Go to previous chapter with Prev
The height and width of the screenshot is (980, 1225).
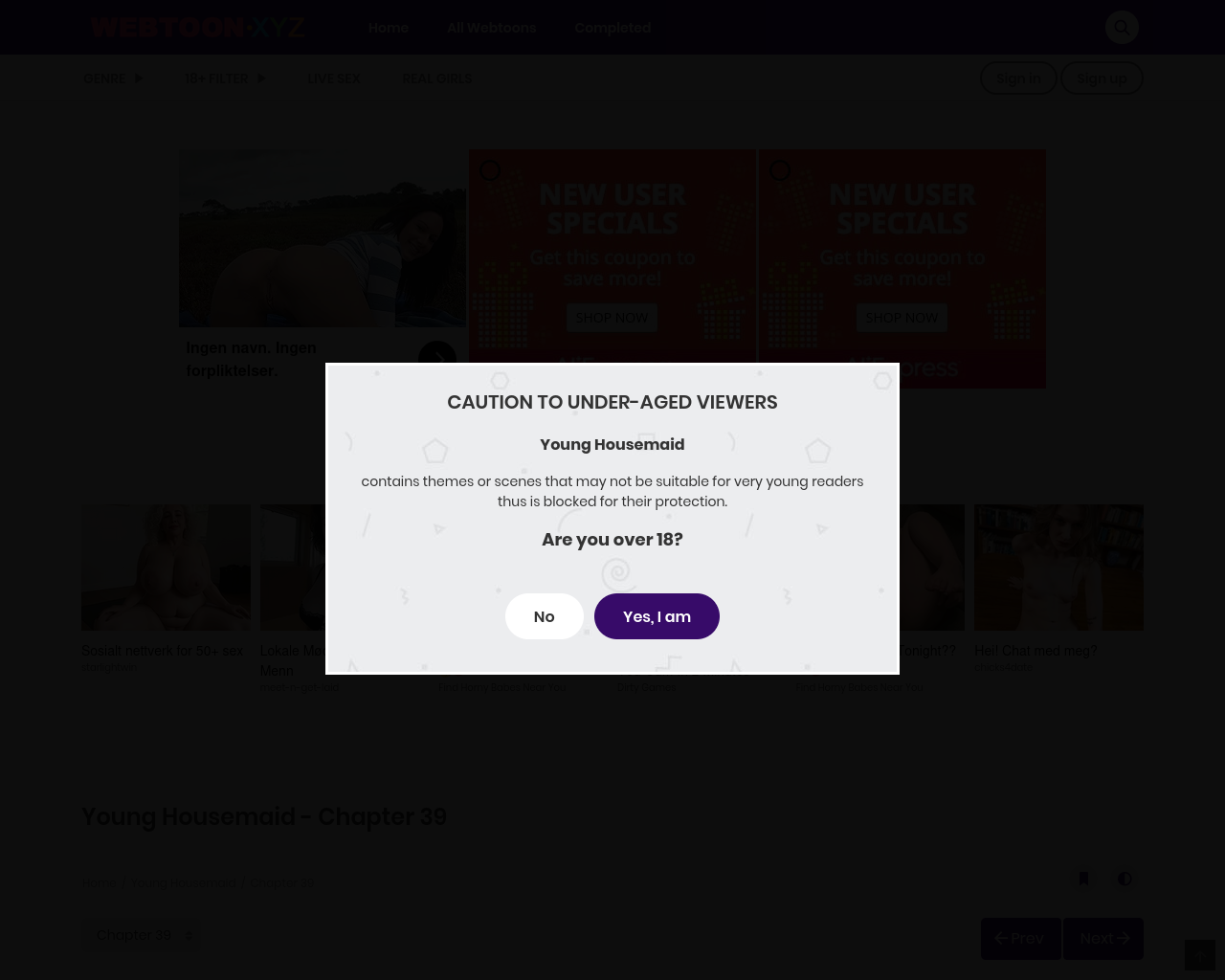tap(1020, 939)
